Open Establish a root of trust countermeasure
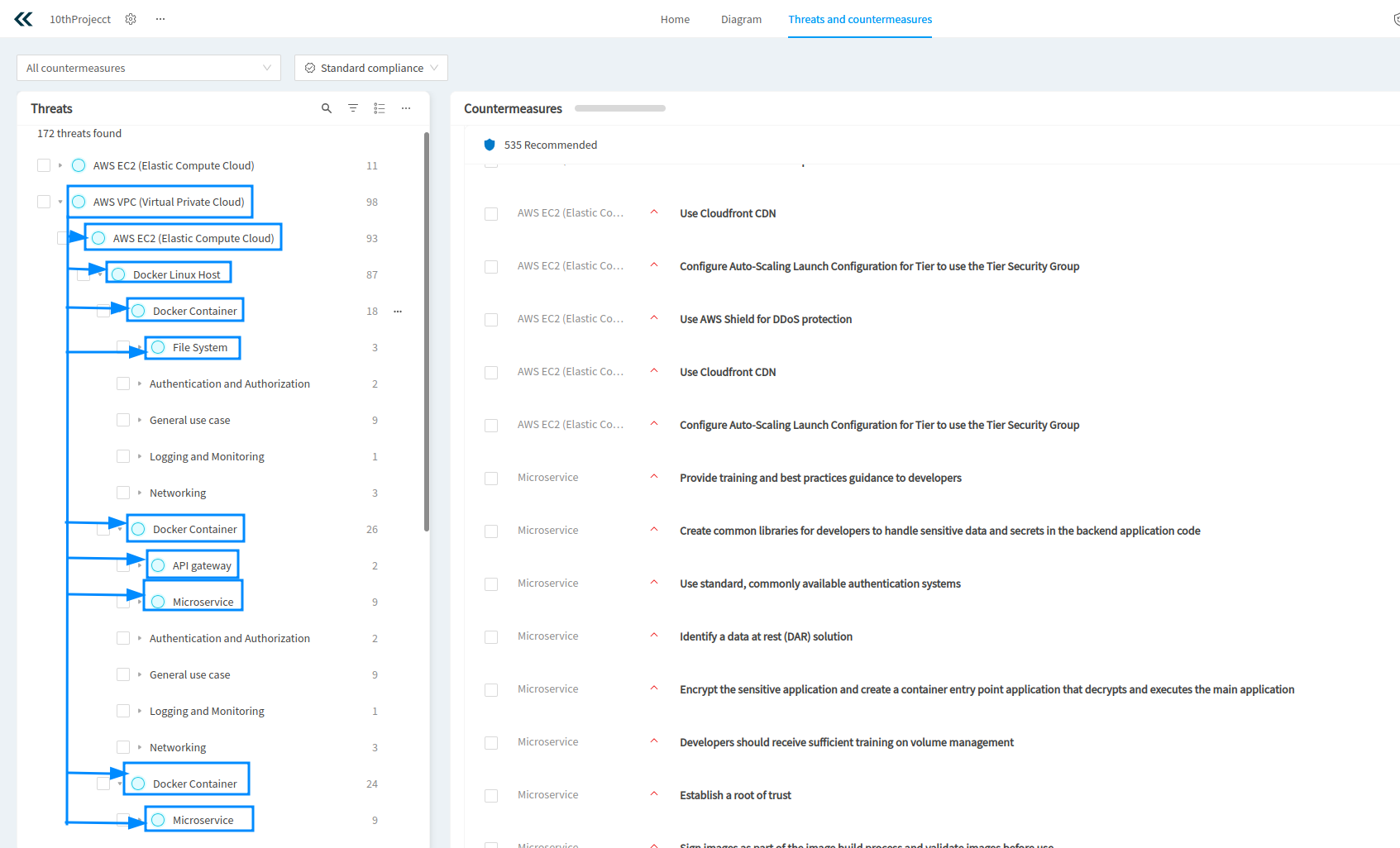Viewport: 1400px width, 848px height. [735, 795]
